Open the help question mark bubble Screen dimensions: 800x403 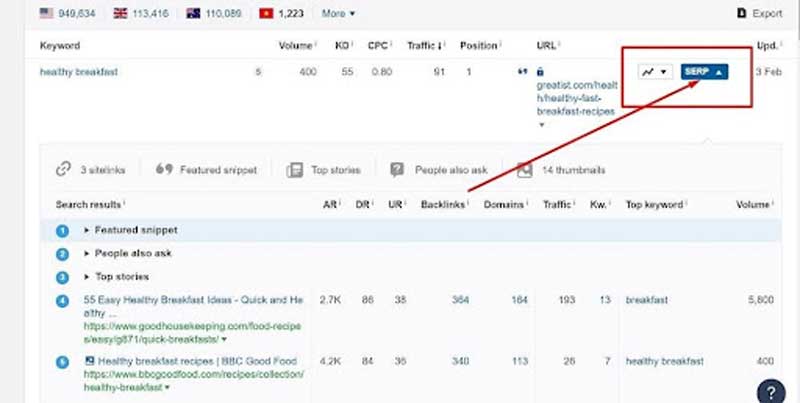pyautogui.click(x=770, y=389)
